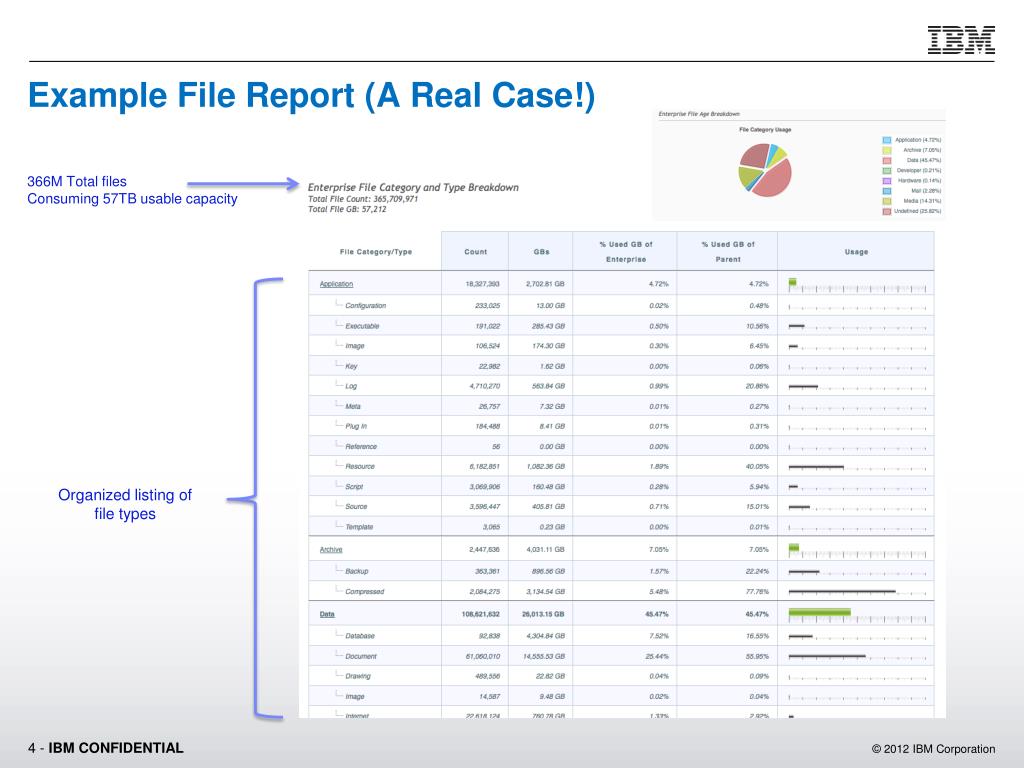Click the Data legend color swatch

click(887, 160)
